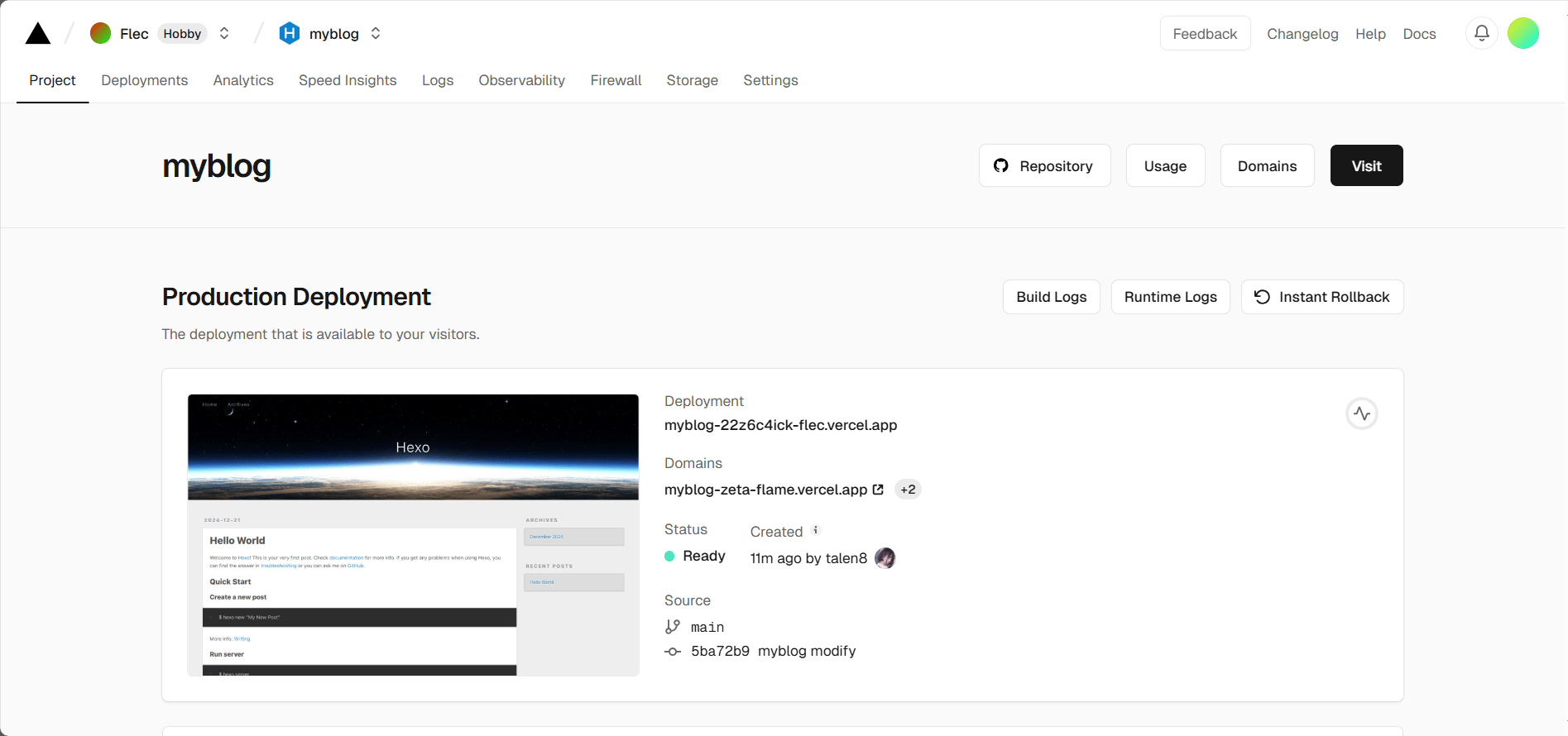Open commit 5ba72b9 myblog modify
This screenshot has width=1568, height=736.
click(x=773, y=652)
